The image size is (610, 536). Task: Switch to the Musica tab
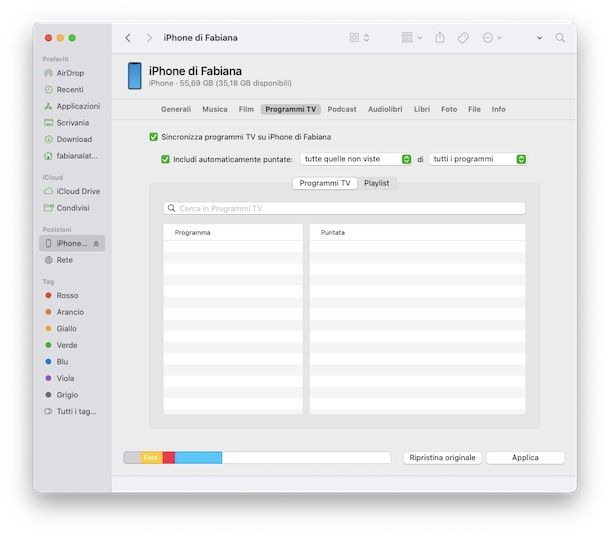[x=215, y=109]
